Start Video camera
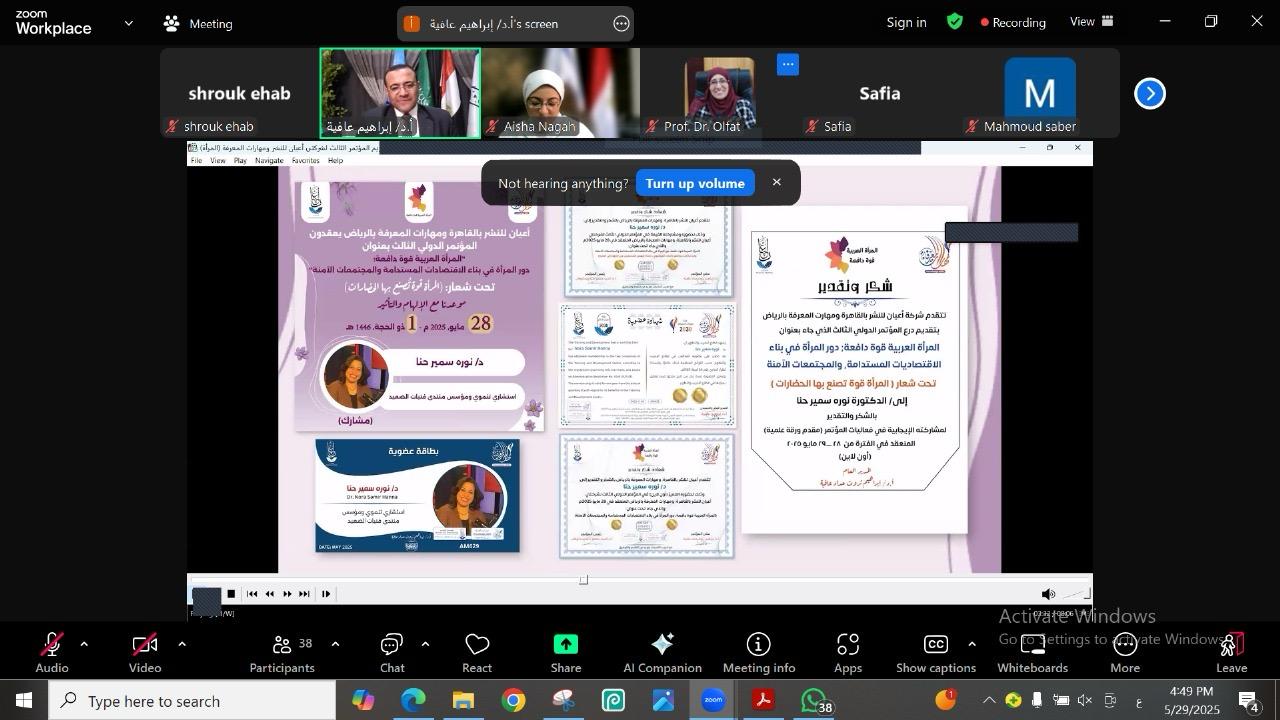1280x720 pixels. (145, 652)
